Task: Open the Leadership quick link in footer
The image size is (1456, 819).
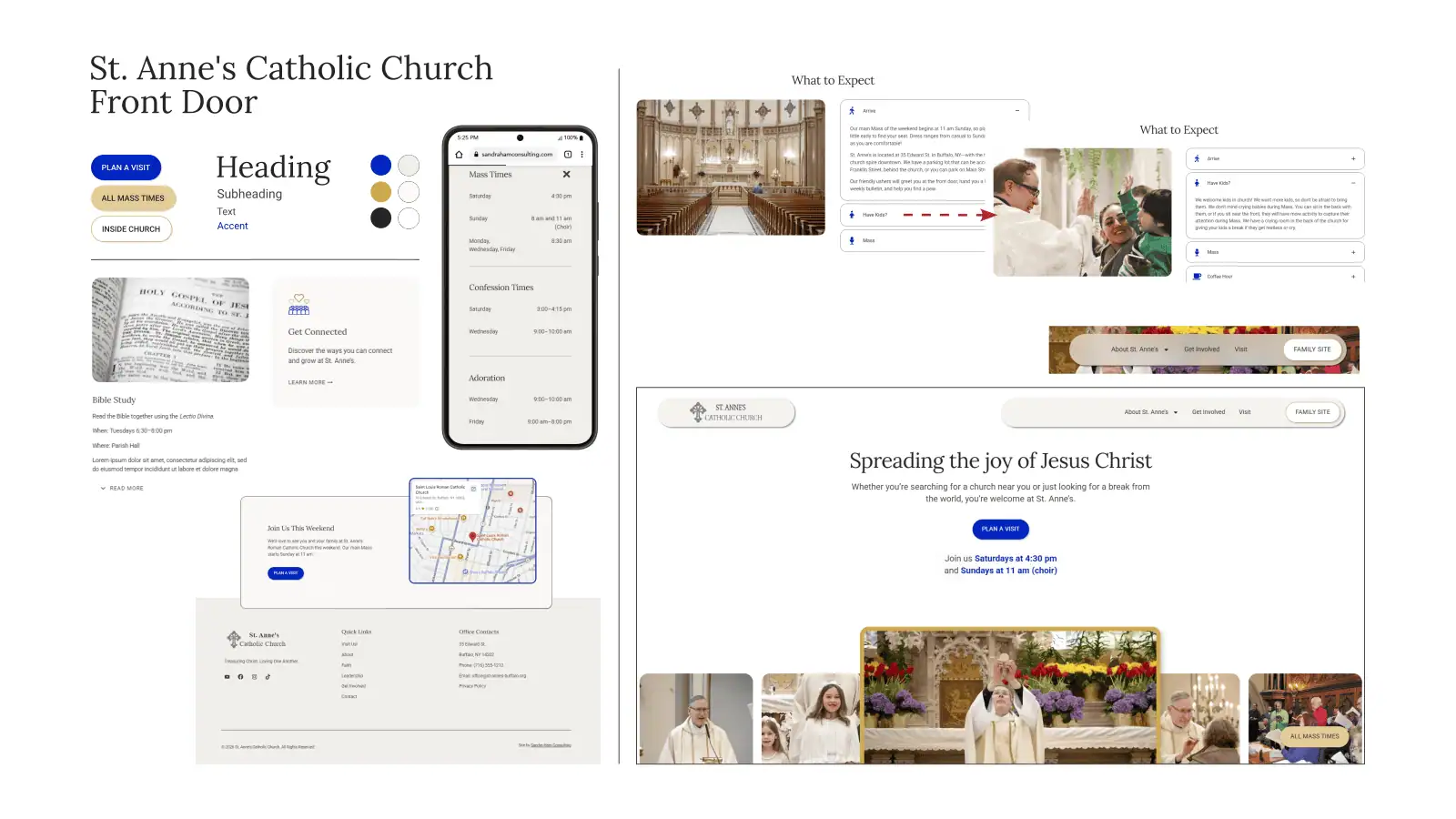Action: coord(352,676)
